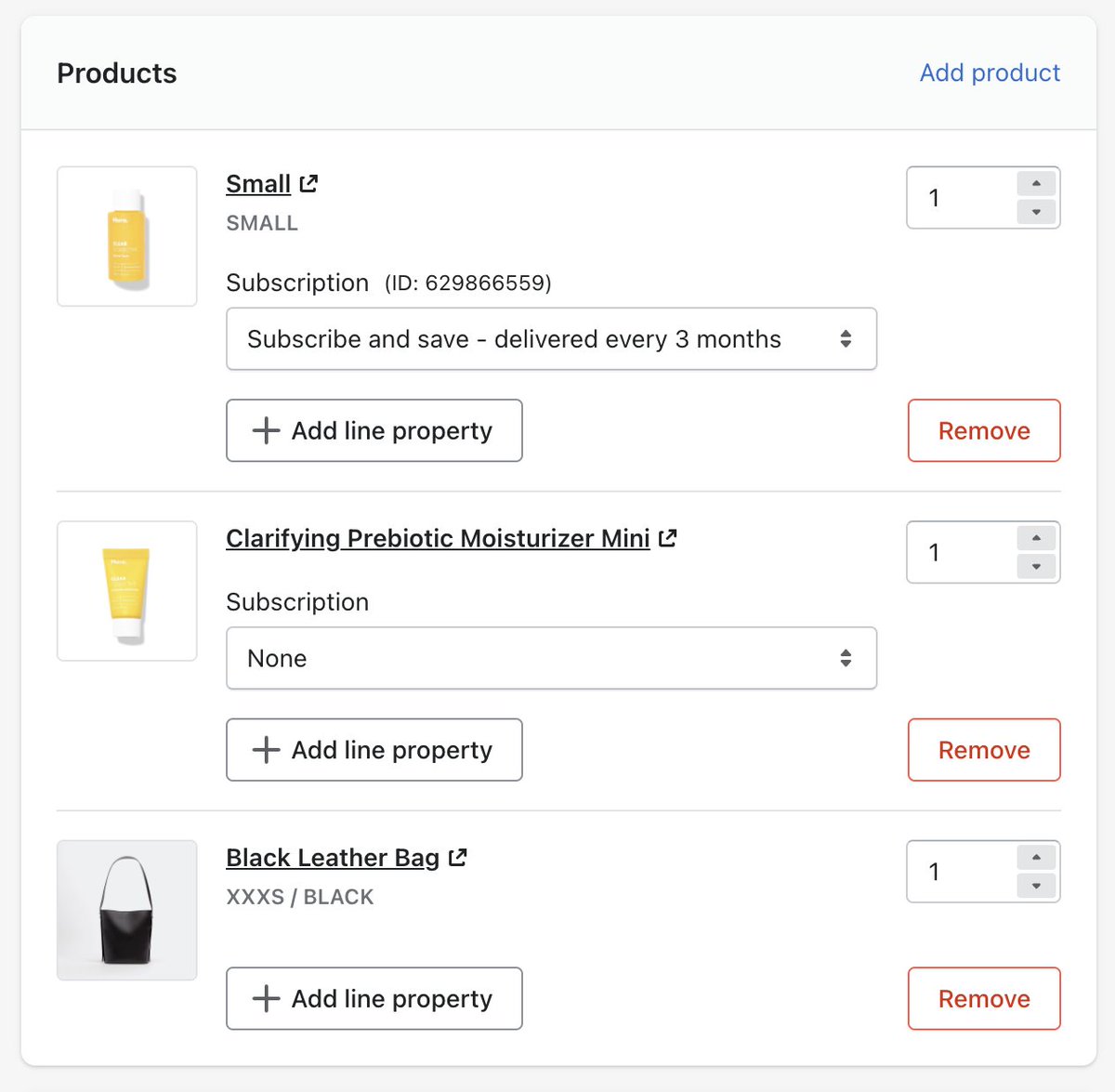The image size is (1115, 1092).
Task: Open external link icon next to Small
Action: click(309, 184)
